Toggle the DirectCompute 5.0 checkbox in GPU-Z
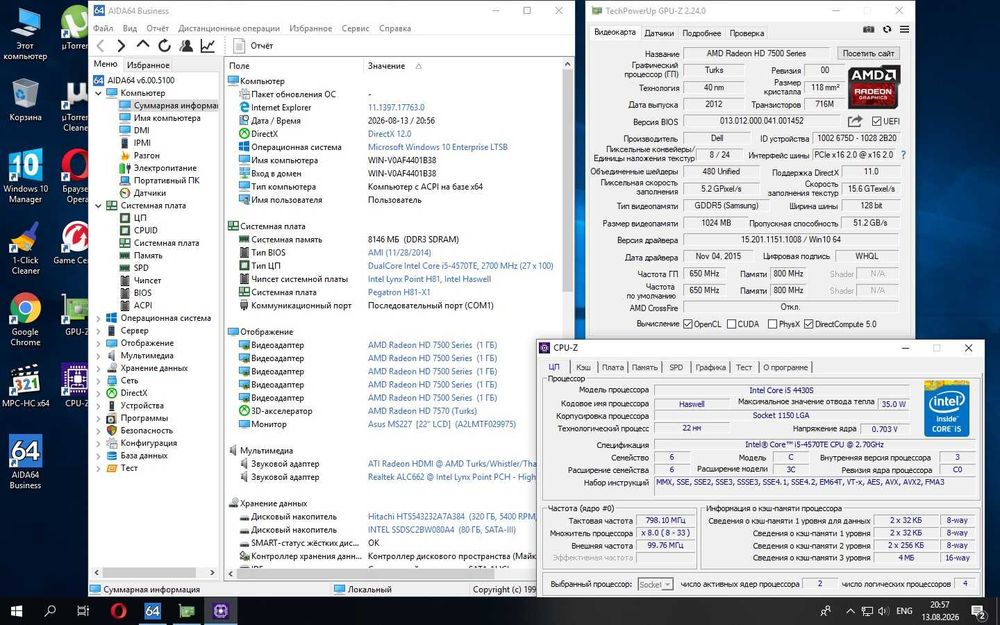Viewport: 1000px width, 625px height. (809, 324)
